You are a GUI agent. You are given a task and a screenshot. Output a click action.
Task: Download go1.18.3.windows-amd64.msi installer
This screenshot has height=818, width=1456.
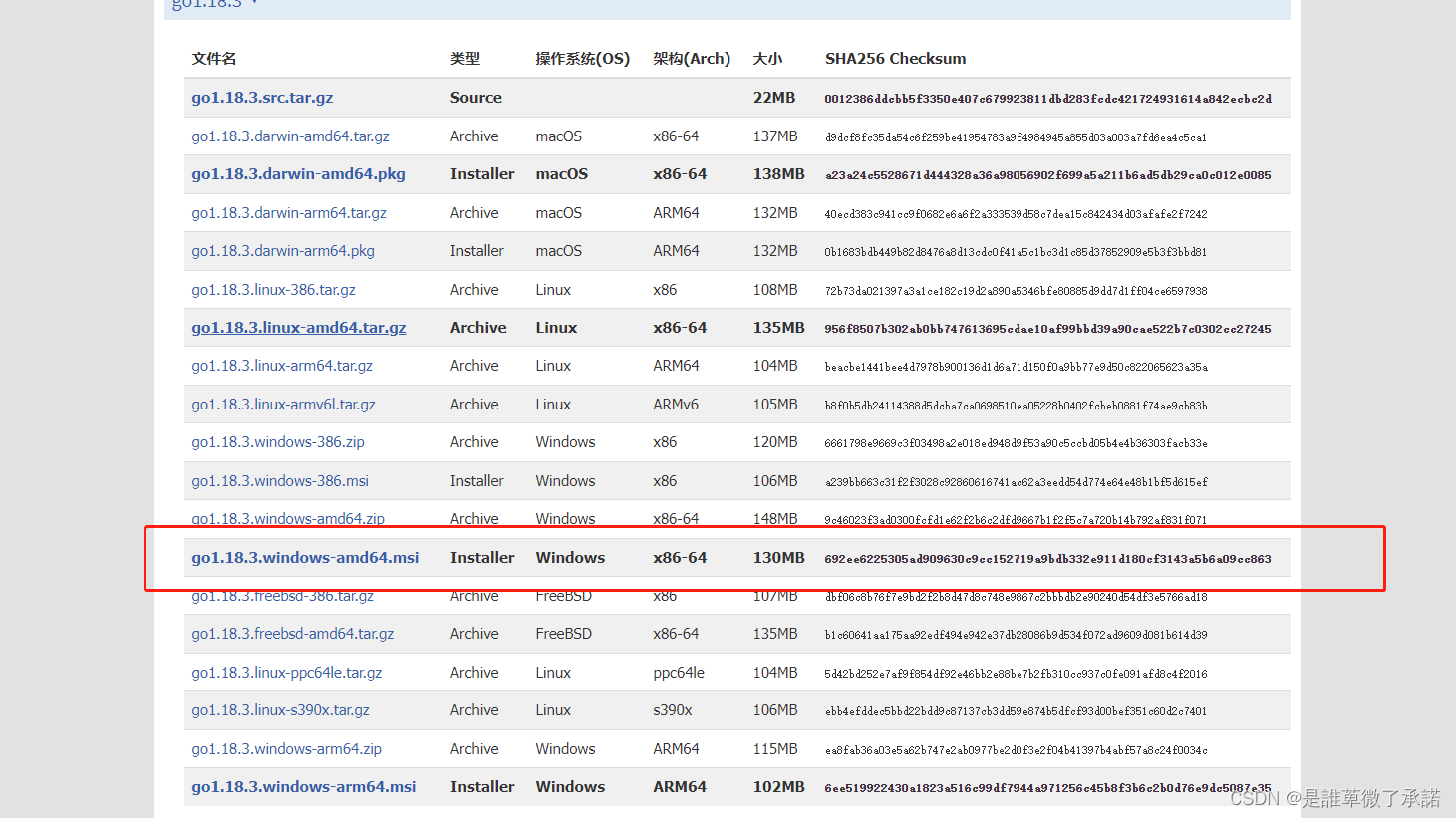(x=305, y=558)
